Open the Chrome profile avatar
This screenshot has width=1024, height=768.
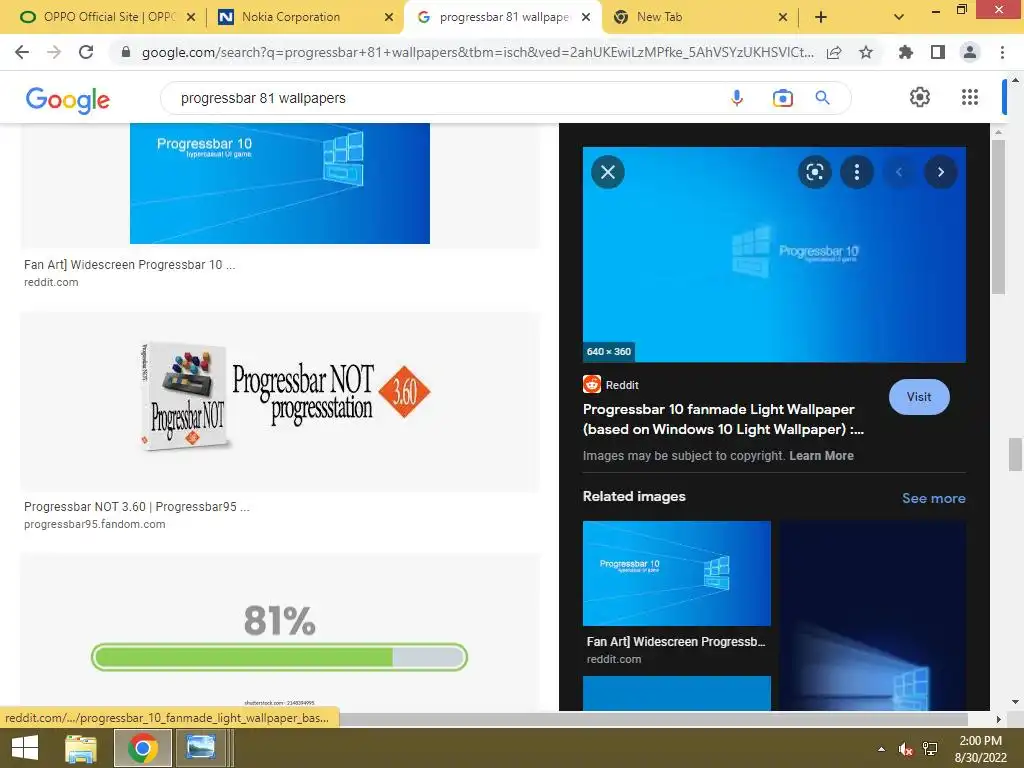tap(970, 52)
